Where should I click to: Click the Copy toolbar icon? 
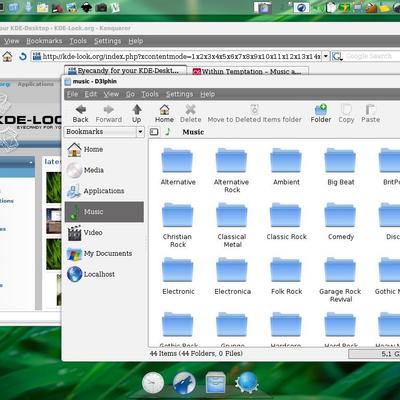346,114
